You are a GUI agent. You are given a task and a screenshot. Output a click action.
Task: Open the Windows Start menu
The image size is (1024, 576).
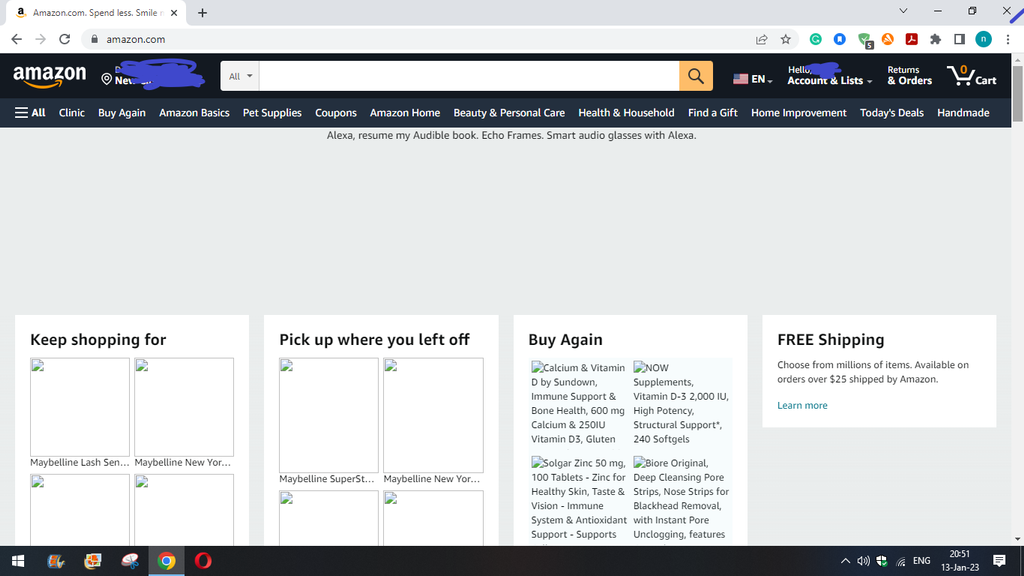18,561
